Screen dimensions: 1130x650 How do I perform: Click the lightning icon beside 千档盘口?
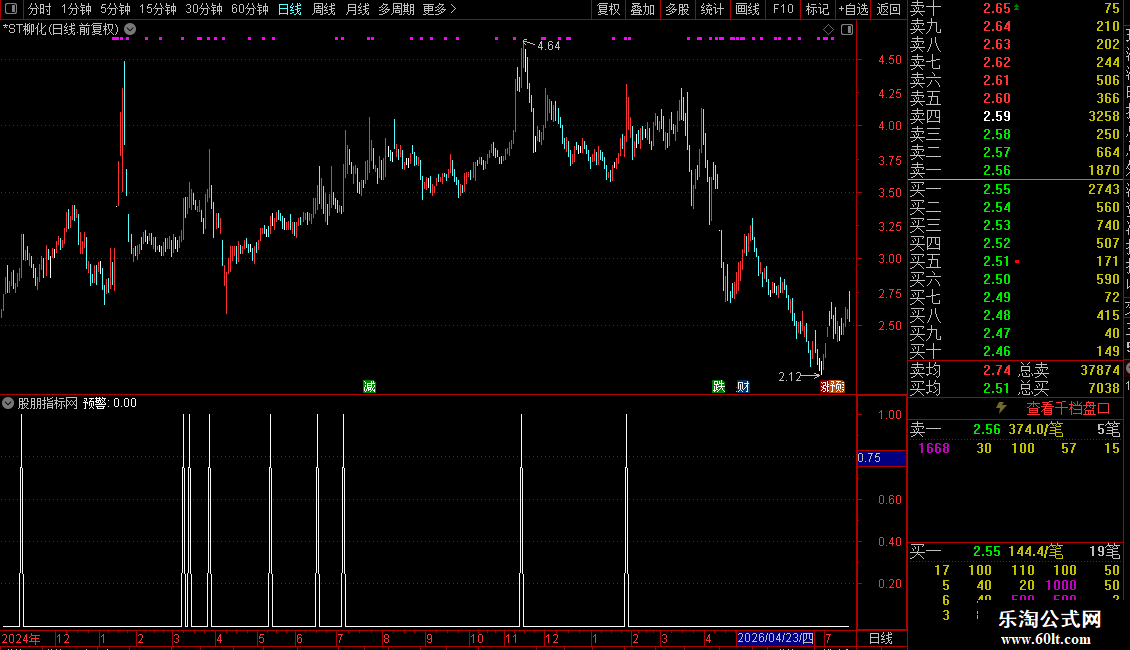tap(1001, 408)
